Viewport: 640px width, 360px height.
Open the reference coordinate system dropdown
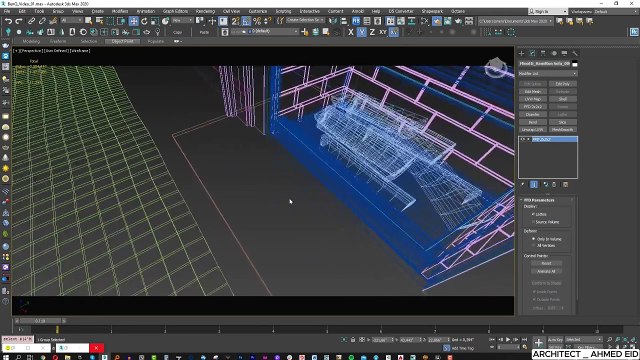tap(182, 20)
